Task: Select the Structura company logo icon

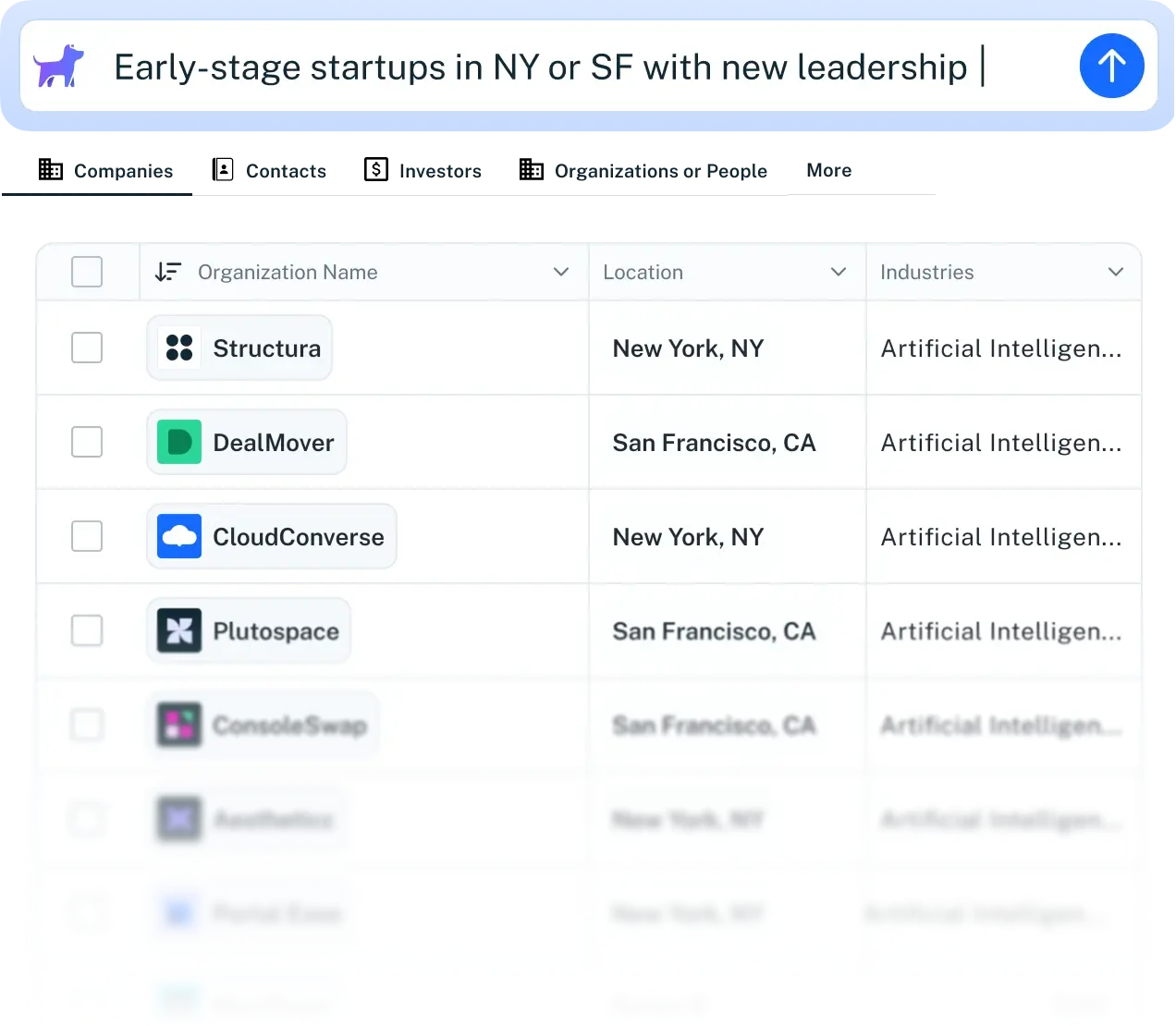Action: tap(178, 348)
